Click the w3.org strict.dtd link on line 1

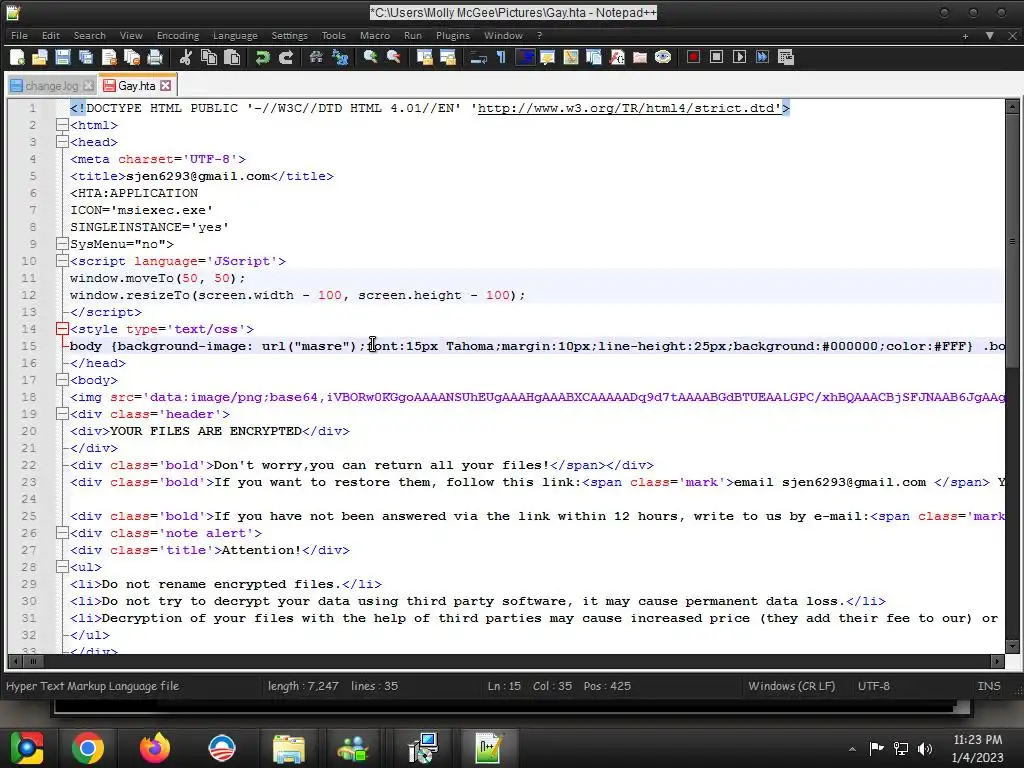[630, 108]
